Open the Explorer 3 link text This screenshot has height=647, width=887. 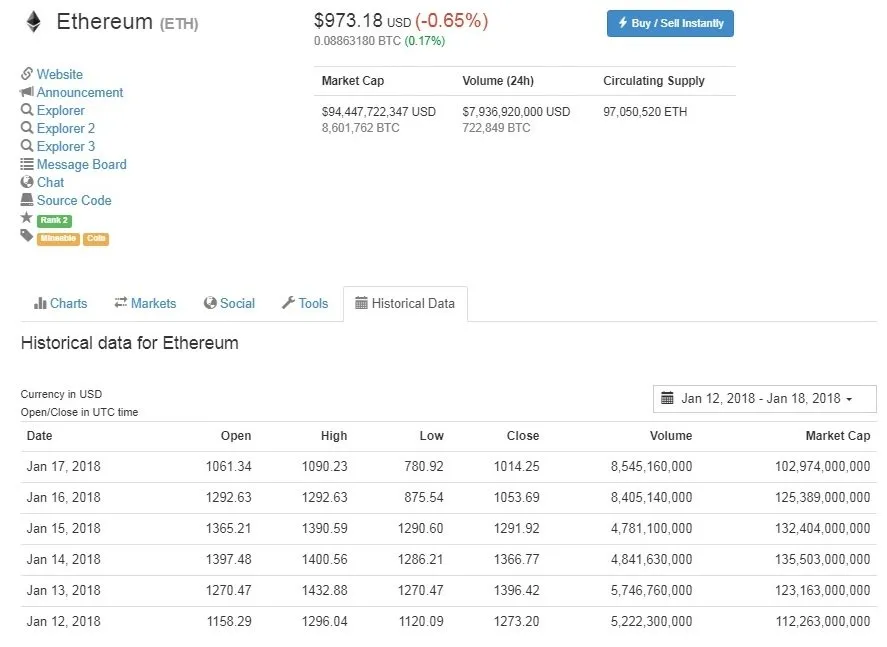coord(66,146)
